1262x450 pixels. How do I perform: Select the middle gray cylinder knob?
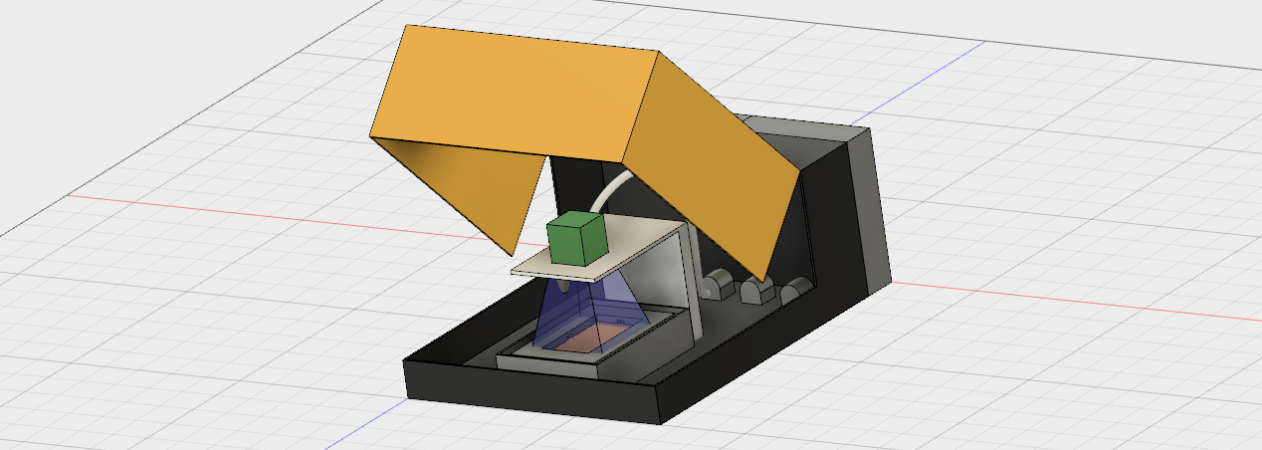click(757, 291)
